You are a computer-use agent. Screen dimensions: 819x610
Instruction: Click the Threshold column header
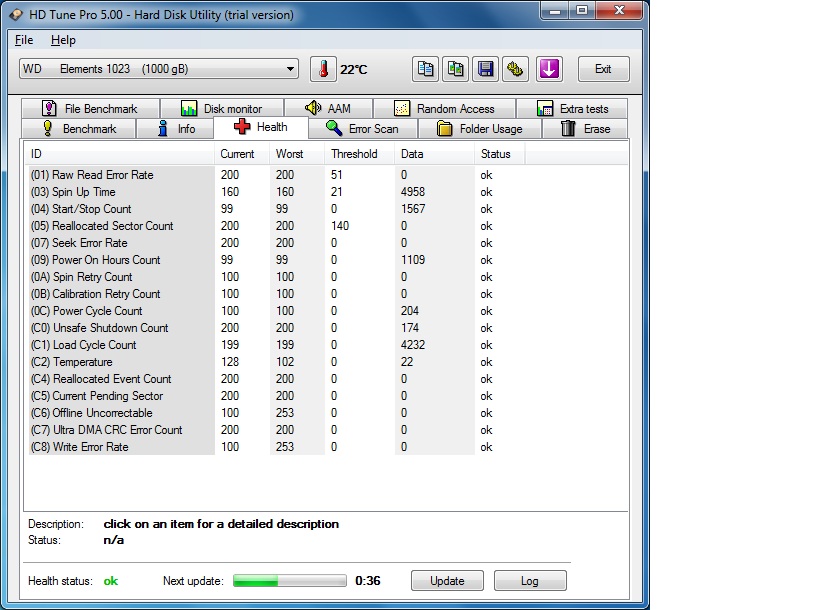tap(360, 154)
